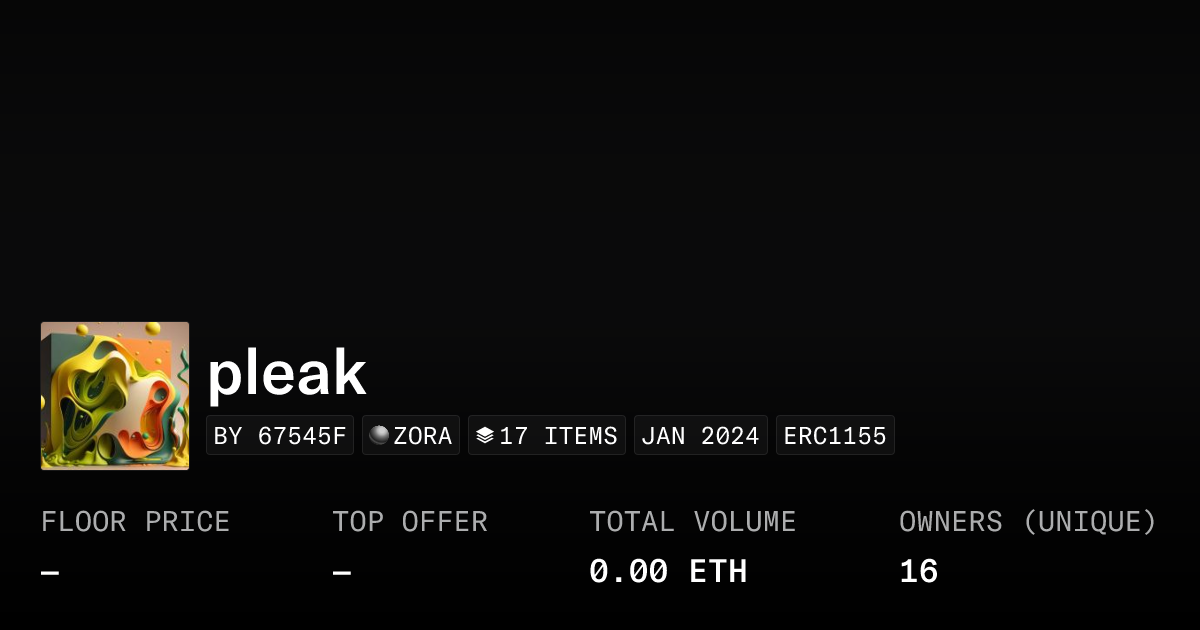The width and height of the screenshot is (1200, 630).
Task: Click the owners count 16
Action: 918,572
